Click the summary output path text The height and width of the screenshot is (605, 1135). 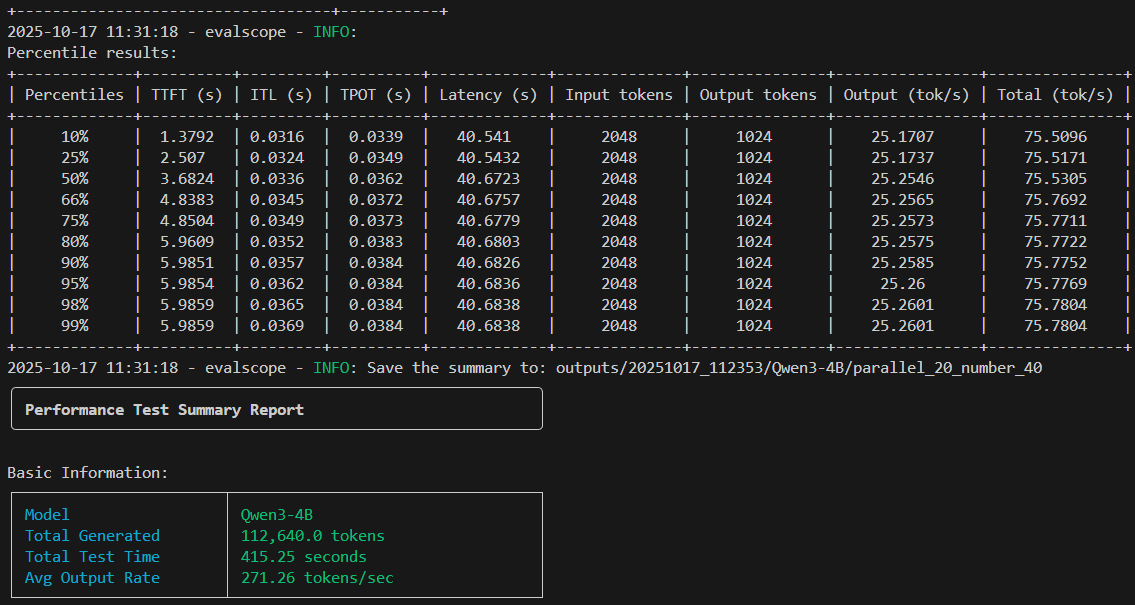(x=799, y=368)
